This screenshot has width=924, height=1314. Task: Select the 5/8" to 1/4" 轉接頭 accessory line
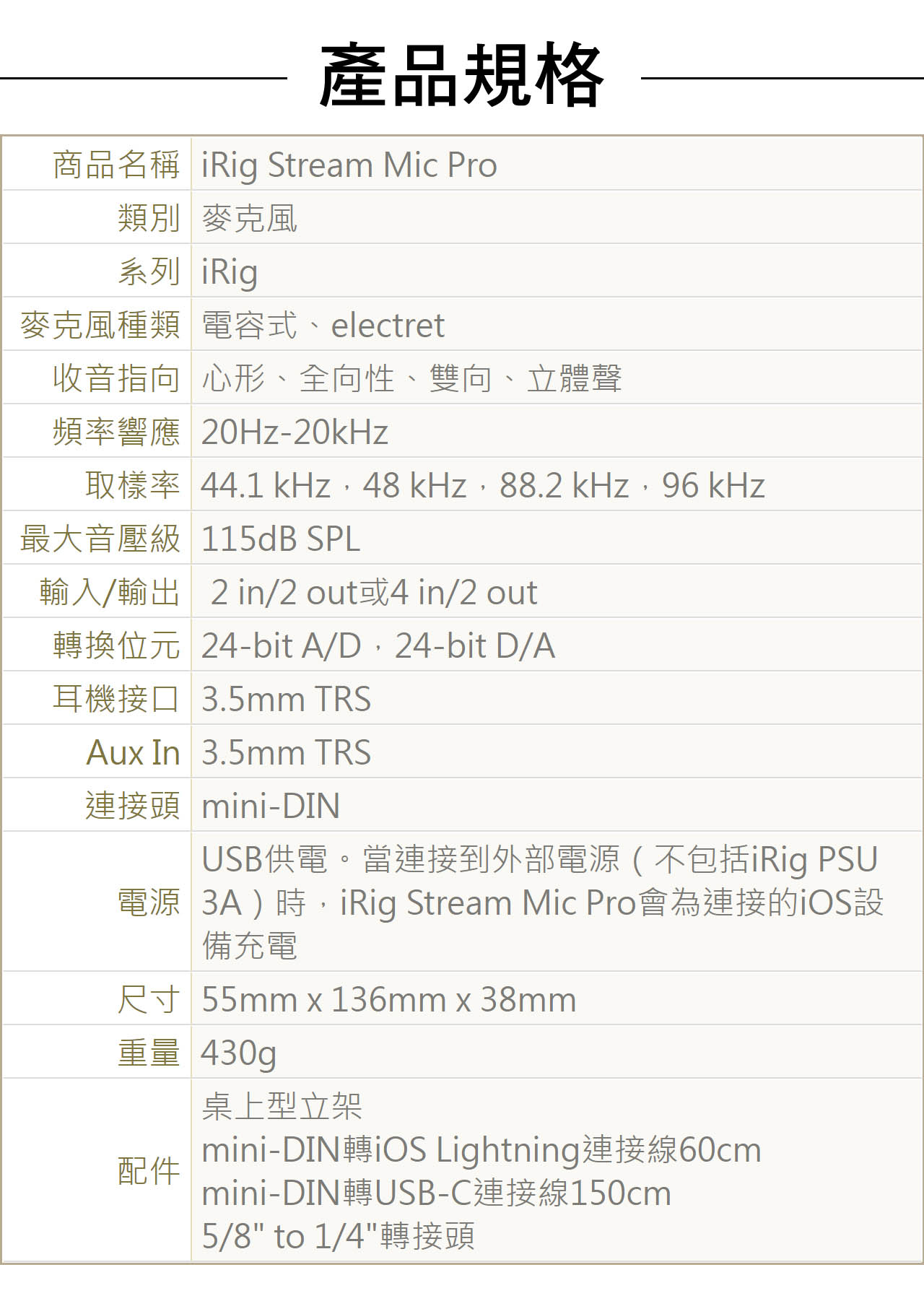(x=339, y=1236)
